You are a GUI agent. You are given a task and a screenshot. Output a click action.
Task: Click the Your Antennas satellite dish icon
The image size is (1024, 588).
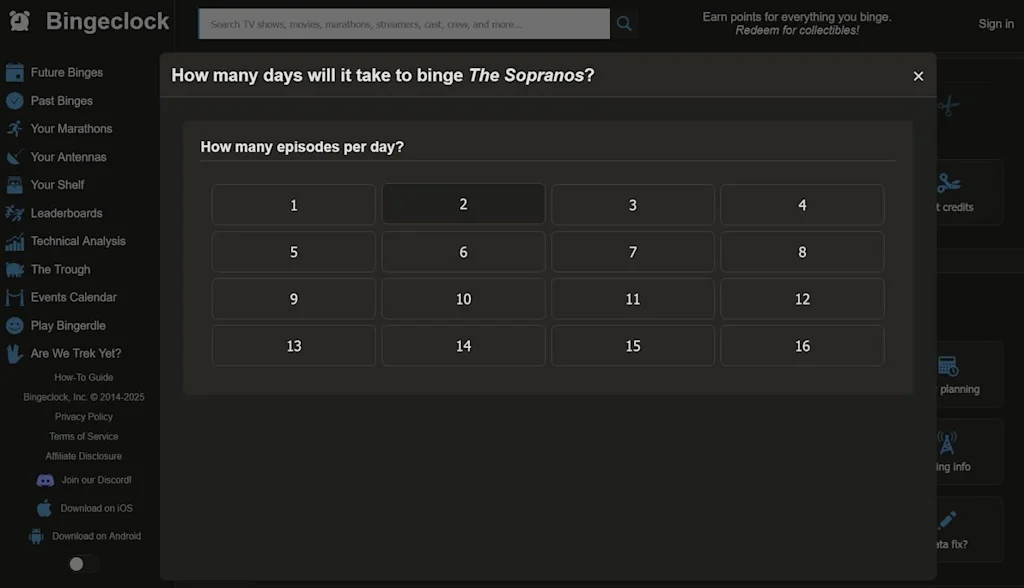tap(14, 157)
